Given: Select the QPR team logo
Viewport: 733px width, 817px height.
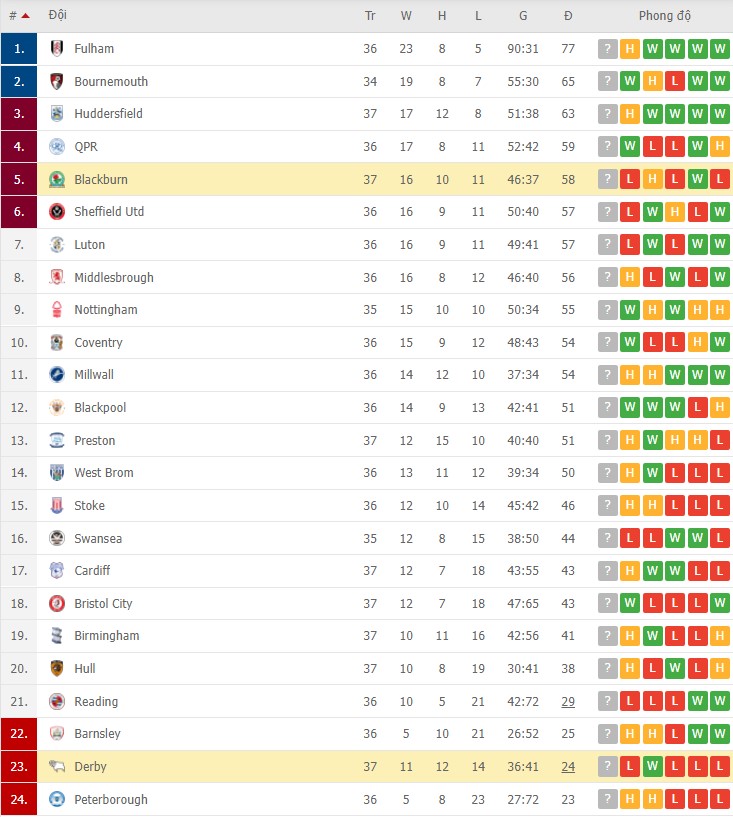Looking at the screenshot, I should click(56, 146).
